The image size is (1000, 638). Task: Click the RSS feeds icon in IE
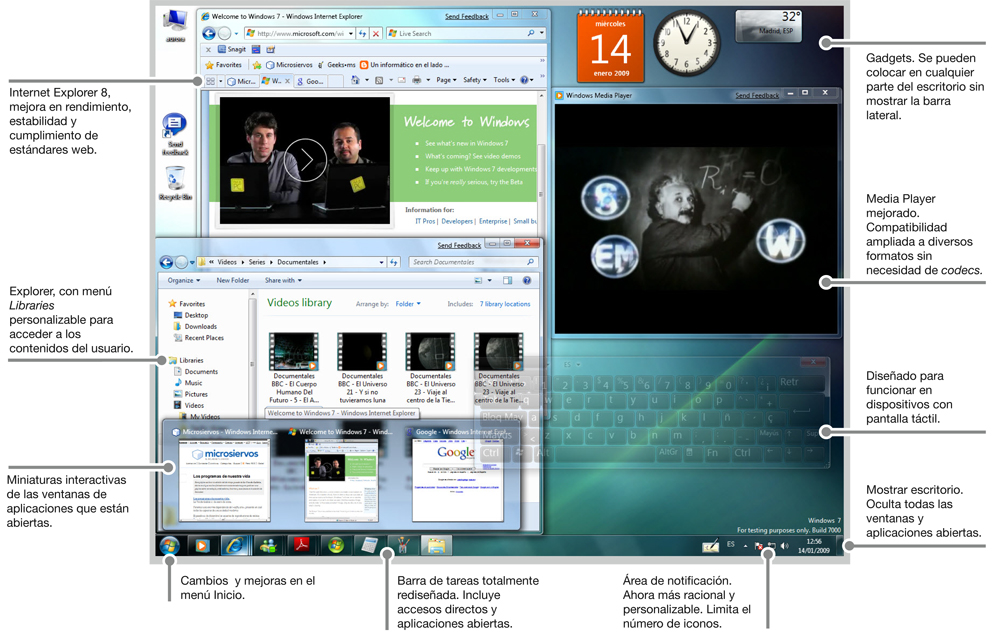pyautogui.click(x=379, y=80)
